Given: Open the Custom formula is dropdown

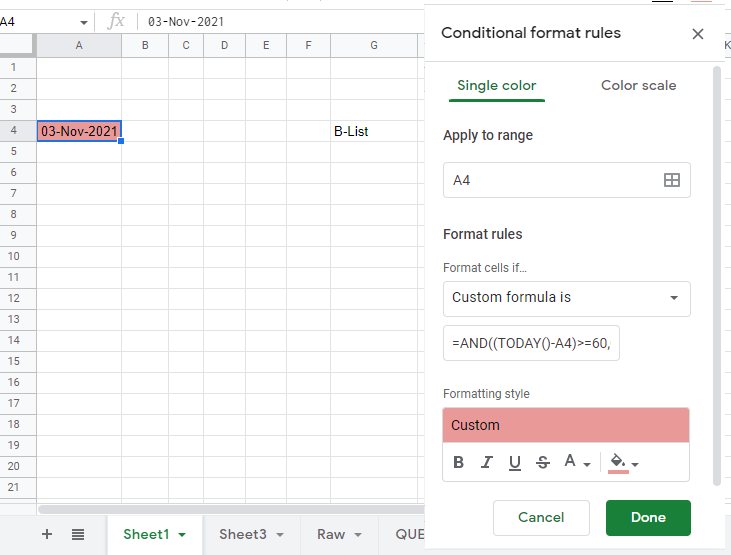Looking at the screenshot, I should point(566,298).
